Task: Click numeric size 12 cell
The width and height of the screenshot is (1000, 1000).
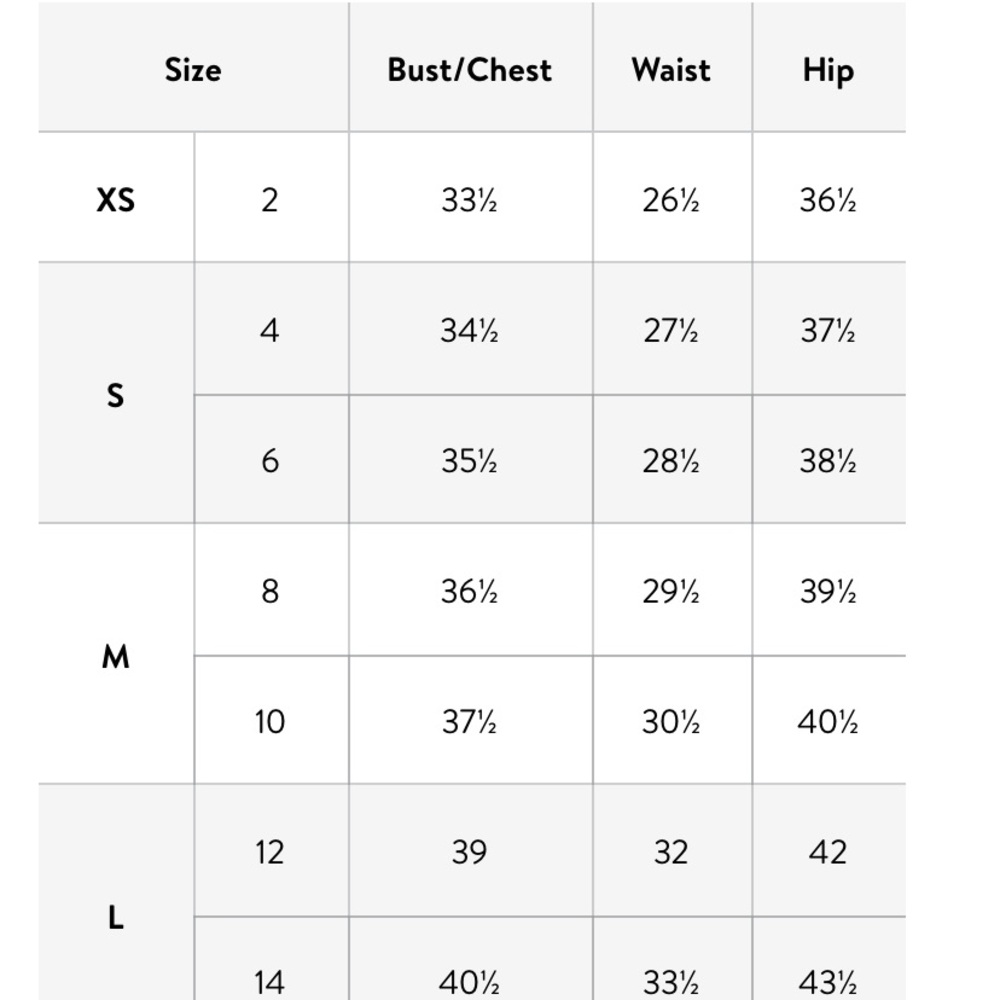Action: point(270,852)
